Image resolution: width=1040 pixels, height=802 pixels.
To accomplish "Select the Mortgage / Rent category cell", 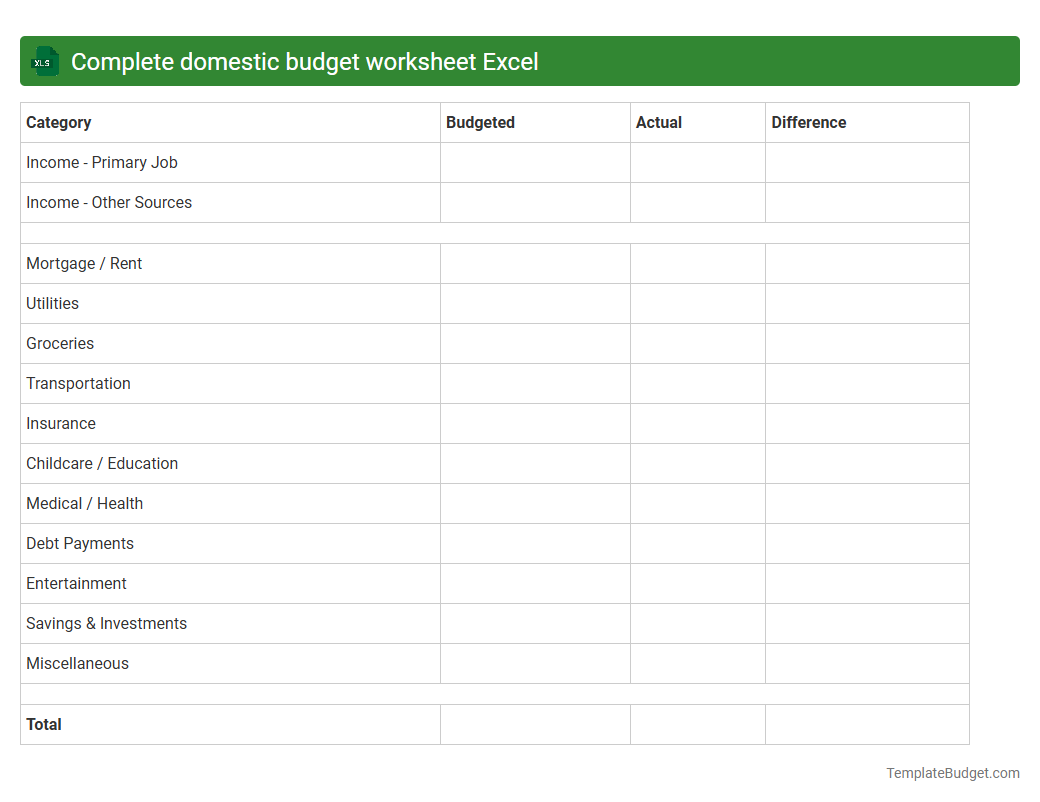I will point(84,263).
